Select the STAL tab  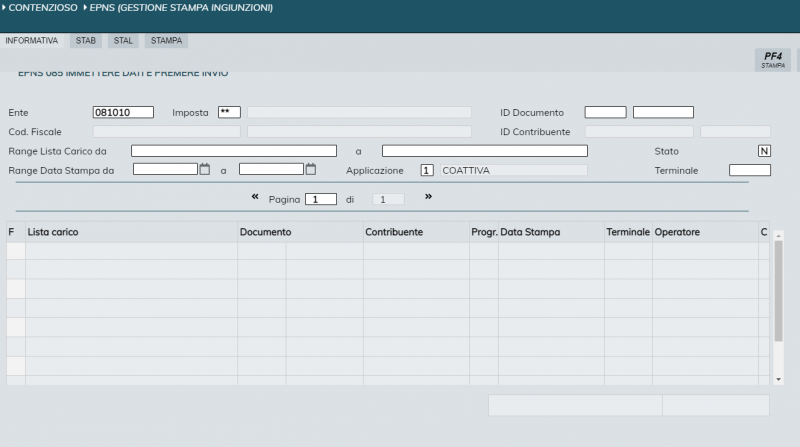123,41
